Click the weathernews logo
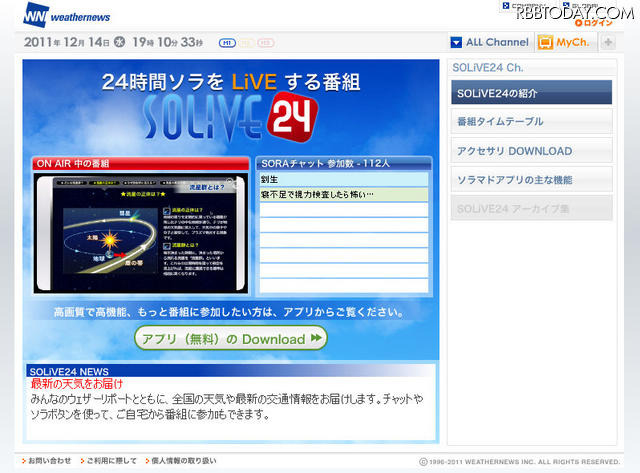Screen dimensions: 640x473 pos(67,15)
